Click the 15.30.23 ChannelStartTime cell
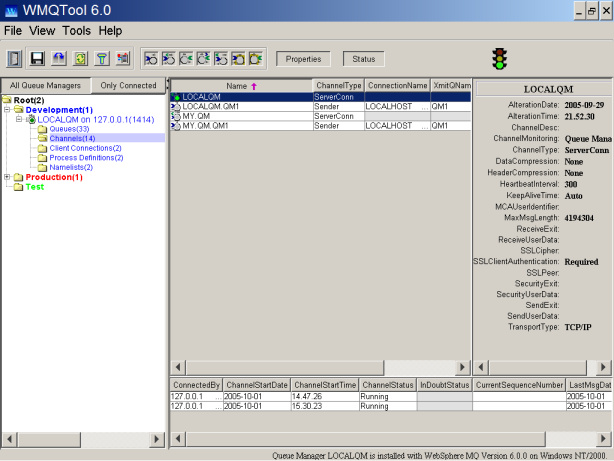 [325, 406]
